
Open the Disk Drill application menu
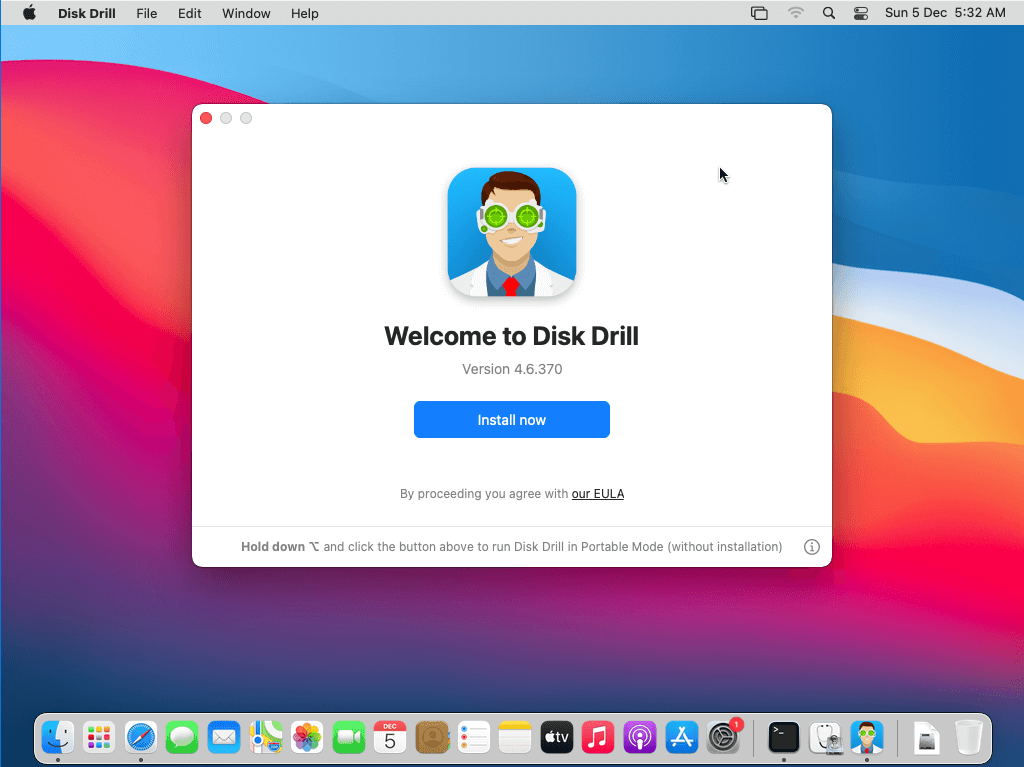pos(87,13)
